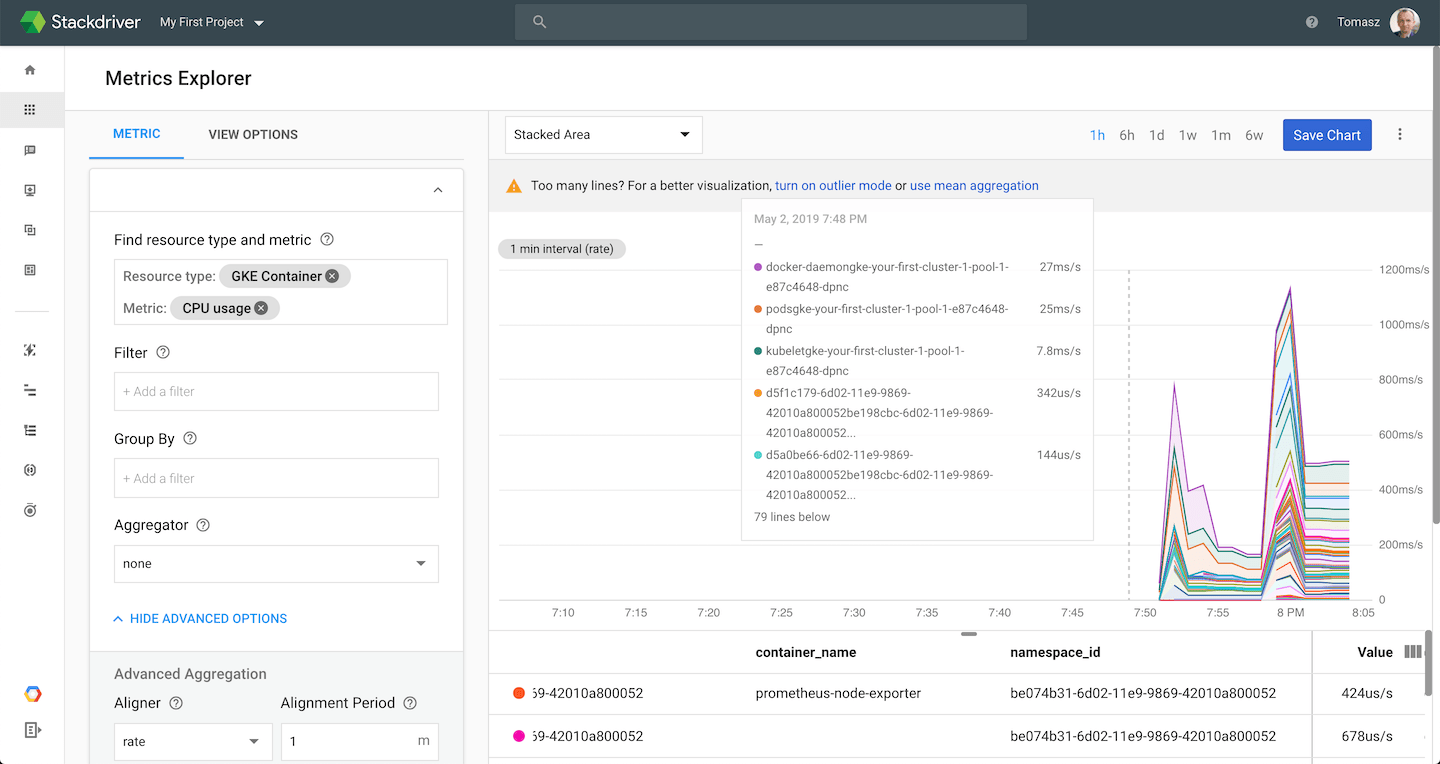Screen dimensions: 1440x764
Task: Remove the CPU usage metric chip
Action: pyautogui.click(x=261, y=308)
